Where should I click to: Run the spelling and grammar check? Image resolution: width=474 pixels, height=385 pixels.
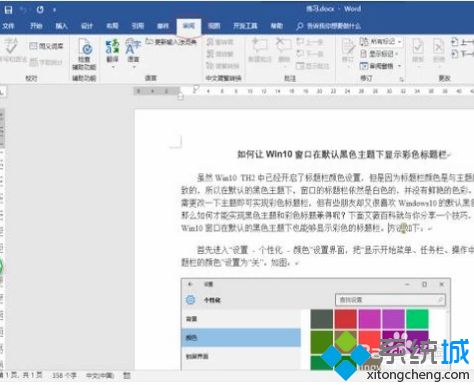tap(11, 51)
